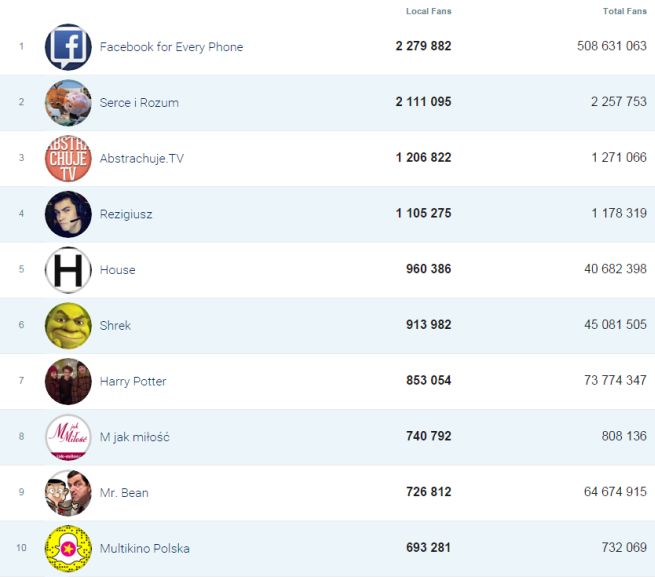Click the Shrek page name text
This screenshot has height=577, width=655.
point(115,325)
